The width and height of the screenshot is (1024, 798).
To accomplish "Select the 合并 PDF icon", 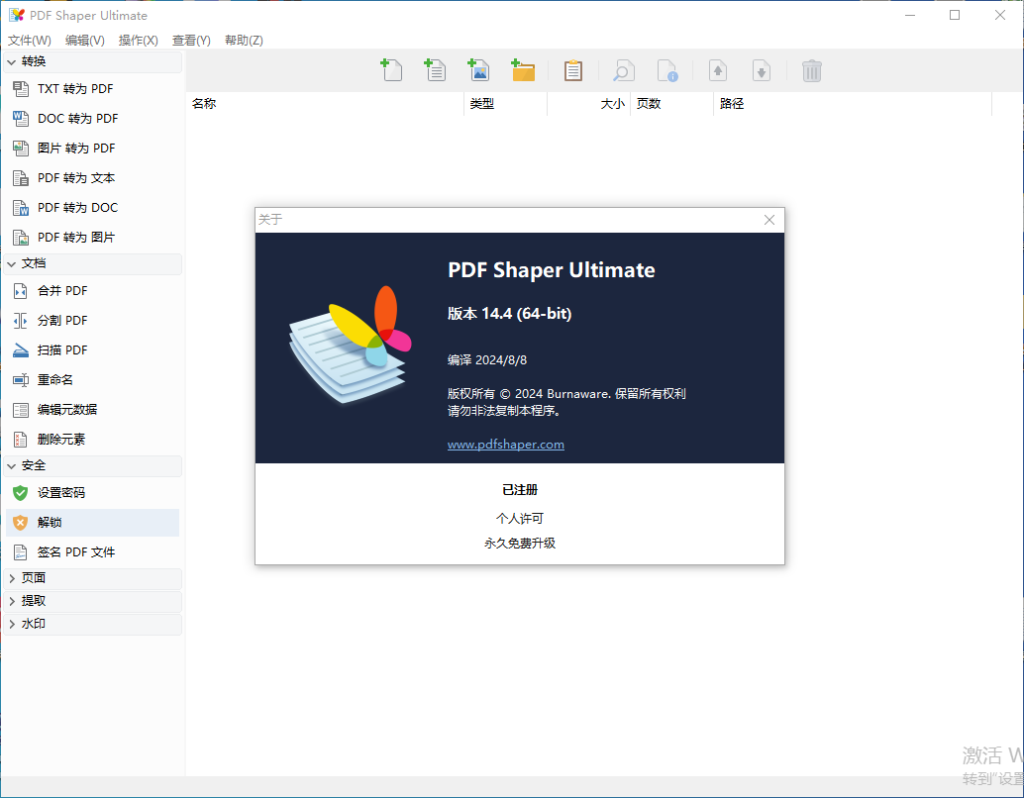I will pyautogui.click(x=21, y=291).
